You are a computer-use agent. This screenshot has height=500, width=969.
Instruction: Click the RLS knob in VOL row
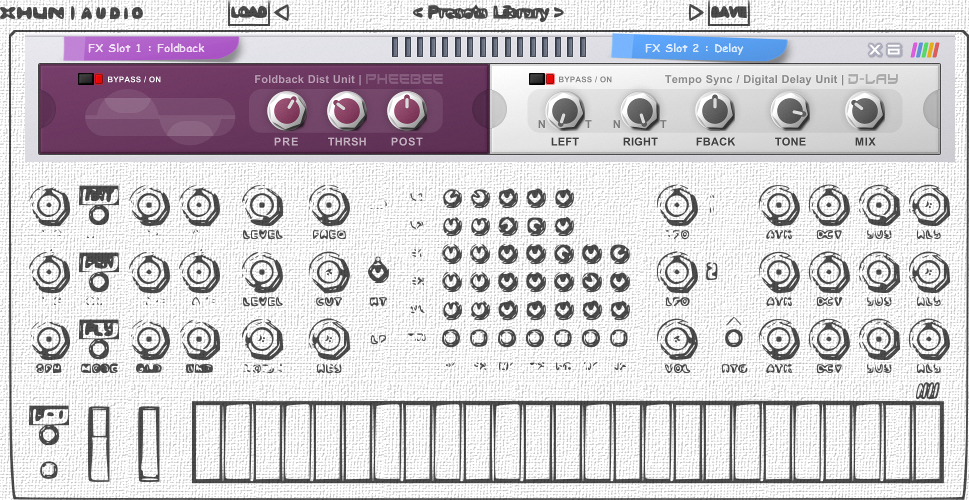pos(929,339)
